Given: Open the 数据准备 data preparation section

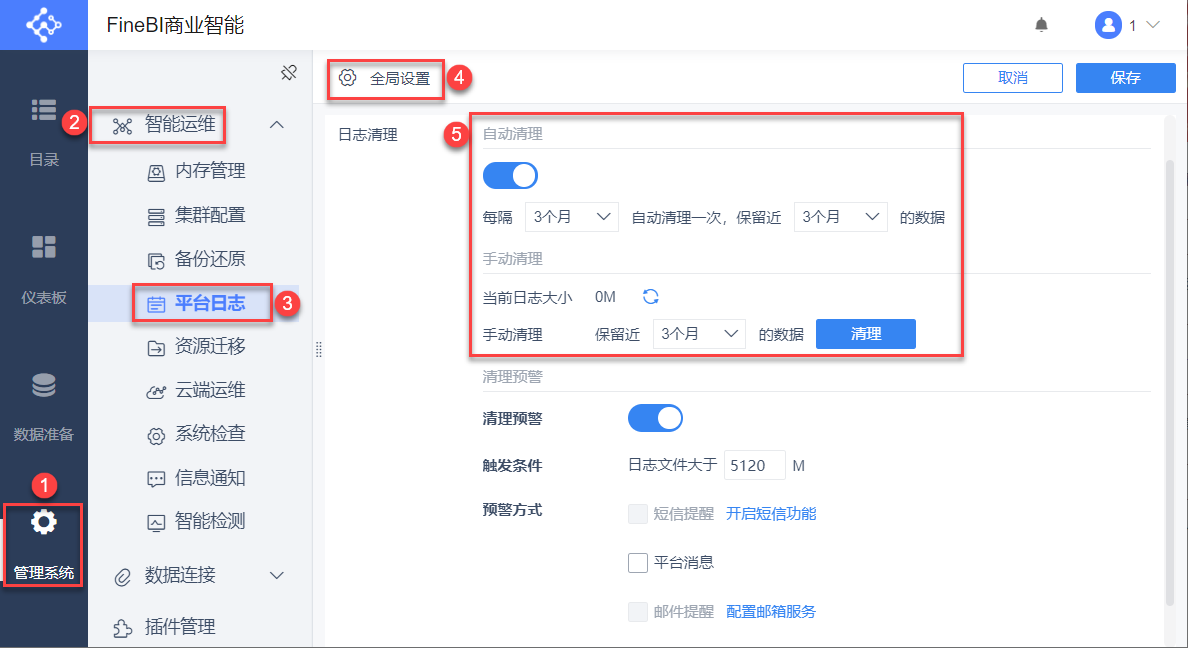Looking at the screenshot, I should (x=44, y=405).
